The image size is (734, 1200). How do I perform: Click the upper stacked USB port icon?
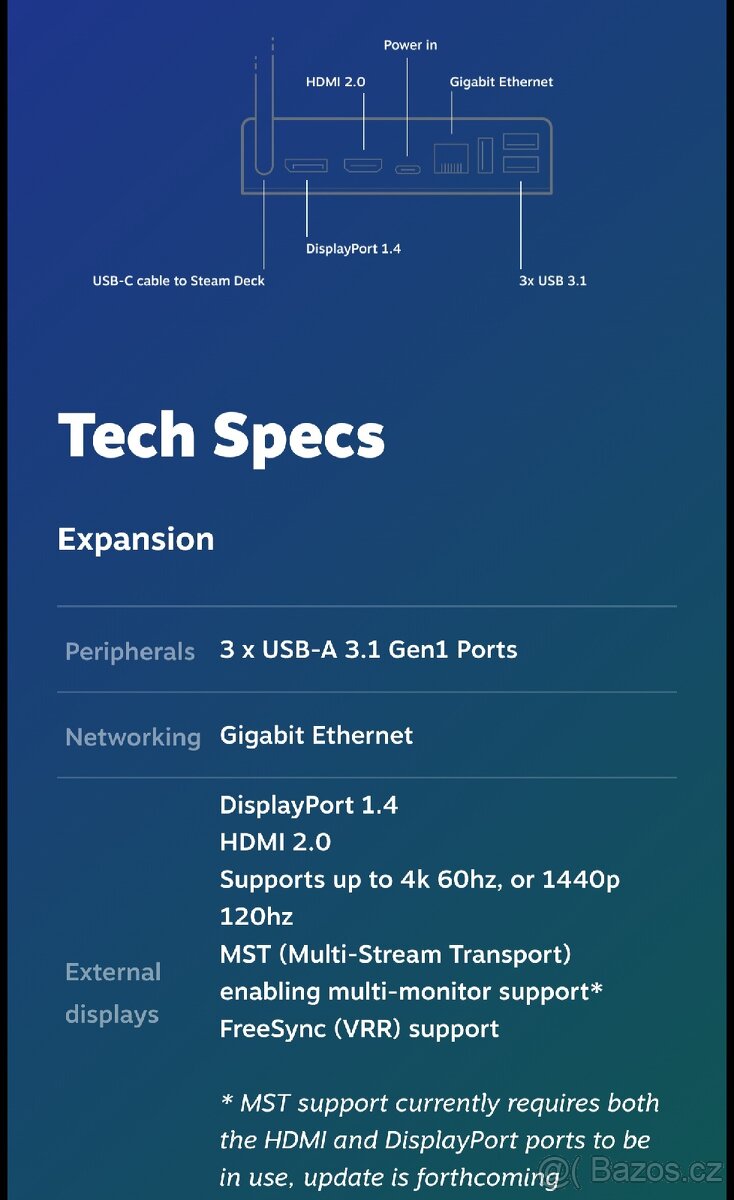(521, 142)
